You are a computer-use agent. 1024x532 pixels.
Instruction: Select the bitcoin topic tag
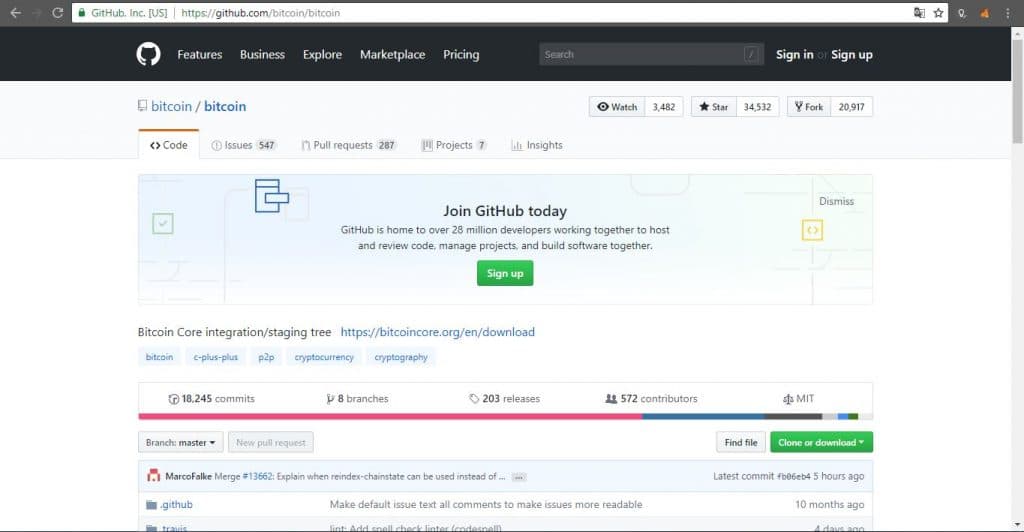coord(159,357)
